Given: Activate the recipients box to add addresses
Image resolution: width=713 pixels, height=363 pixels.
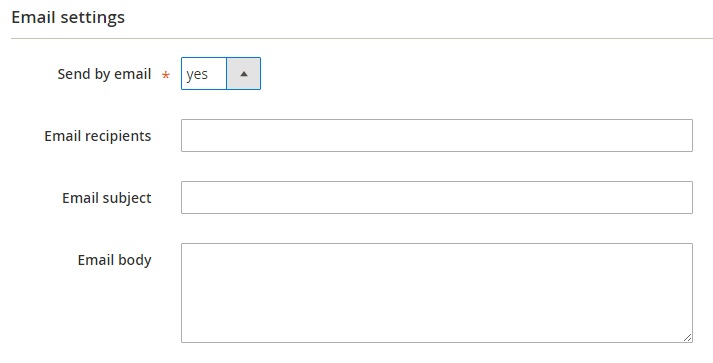Looking at the screenshot, I should click(437, 136).
